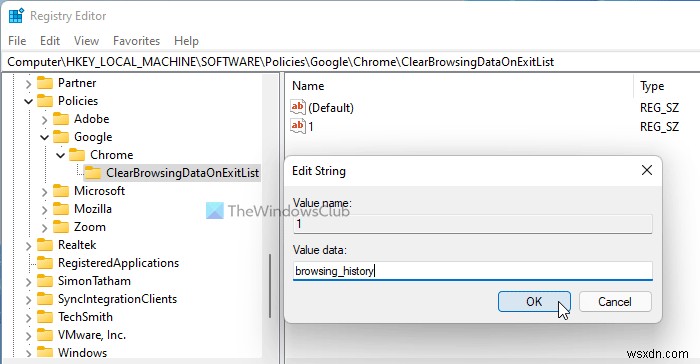Image resolution: width=700 pixels, height=364 pixels.
Task: Close the Edit String dialog
Action: (x=646, y=170)
